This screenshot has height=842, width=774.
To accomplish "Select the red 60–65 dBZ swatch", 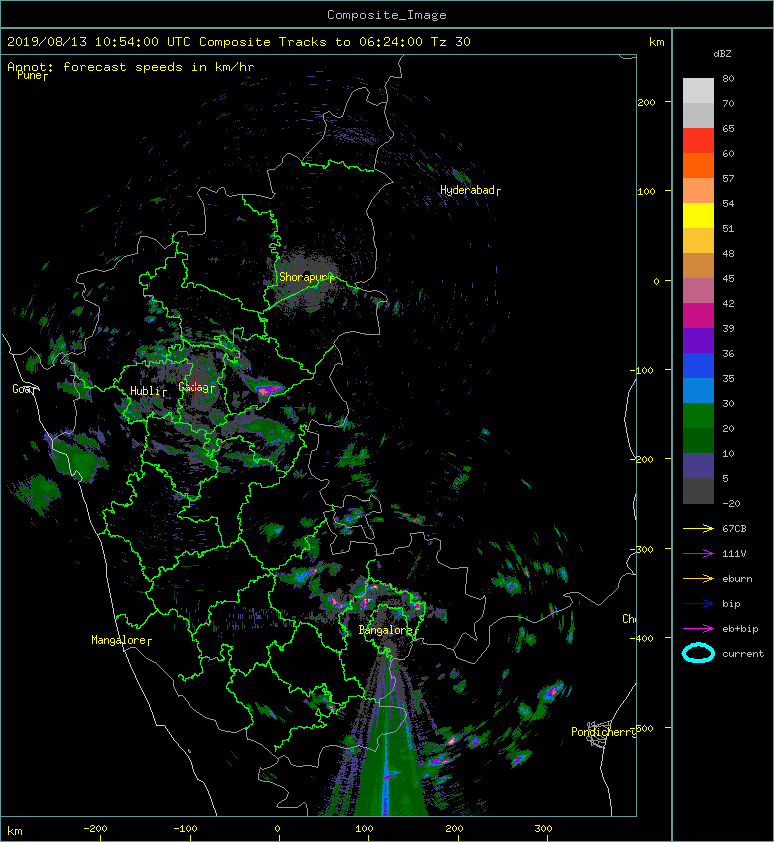I will click(x=698, y=141).
